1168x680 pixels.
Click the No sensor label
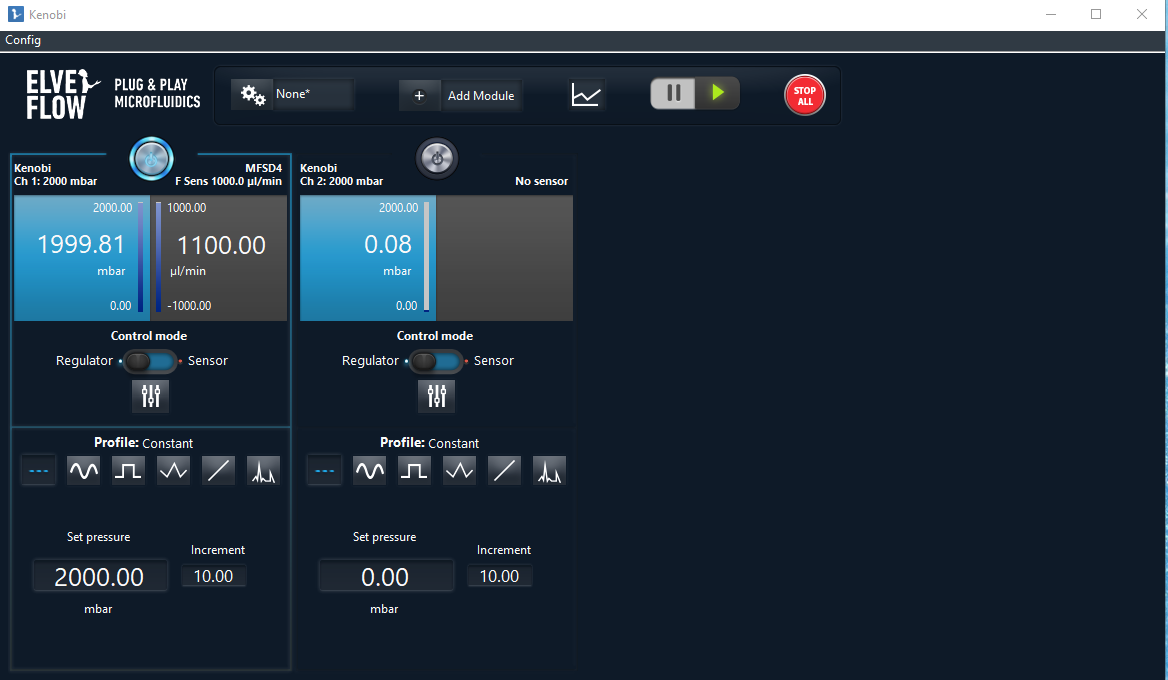click(542, 181)
